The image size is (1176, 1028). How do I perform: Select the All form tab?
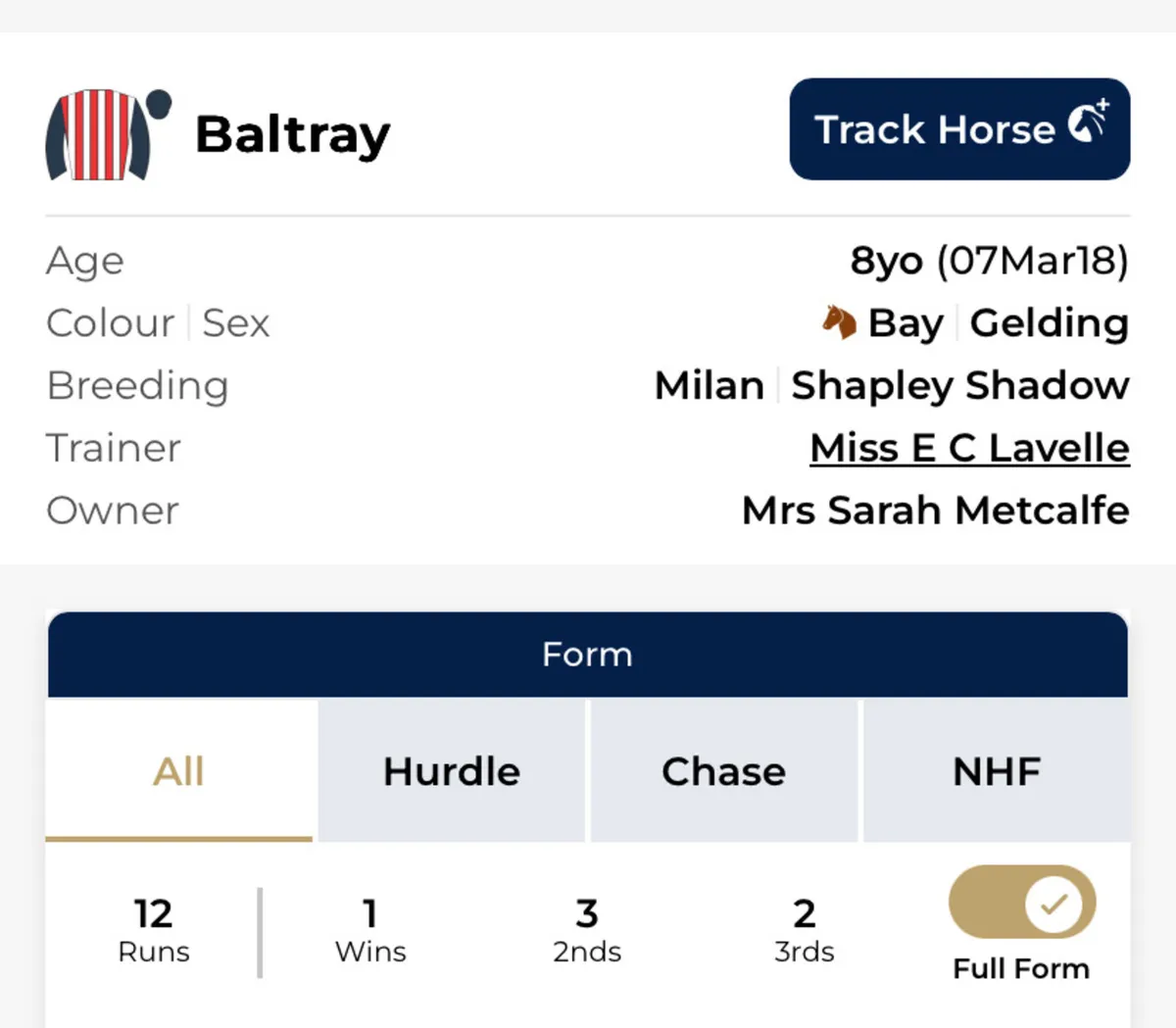click(x=179, y=771)
